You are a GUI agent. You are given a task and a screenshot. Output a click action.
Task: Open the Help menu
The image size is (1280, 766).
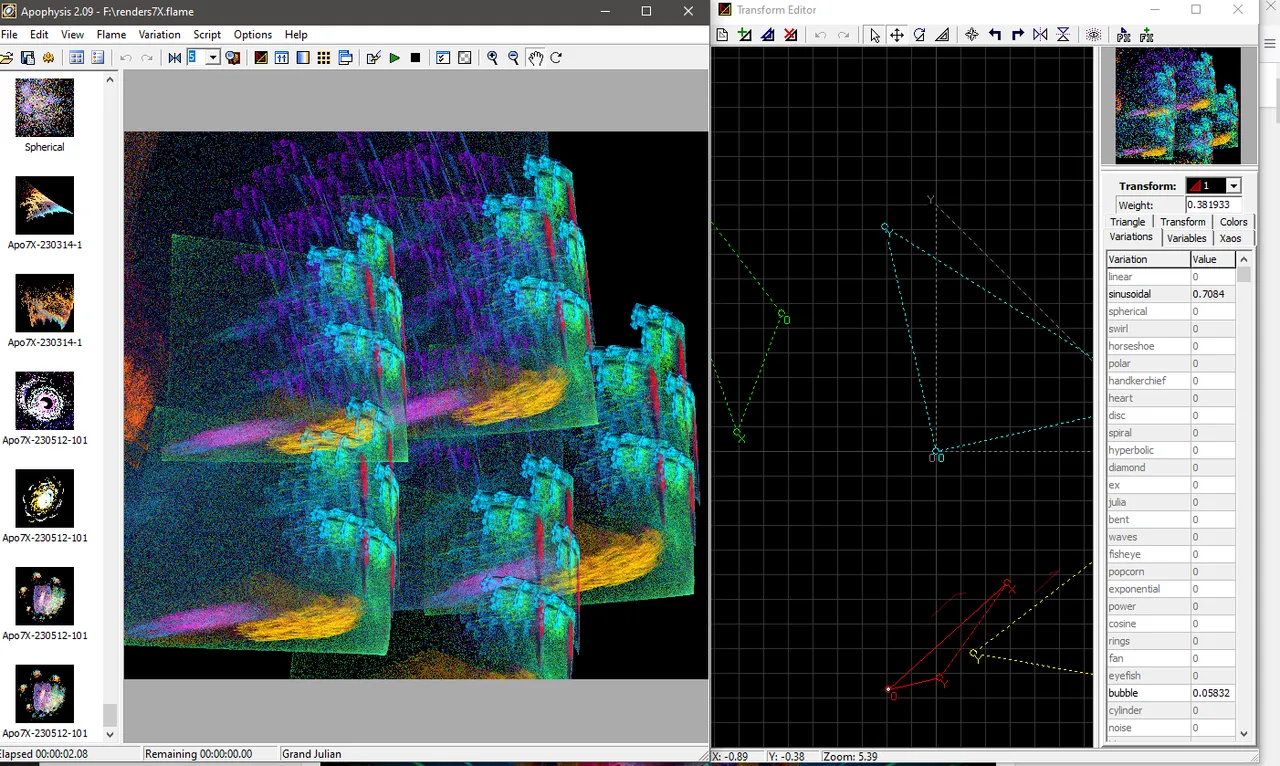[x=296, y=34]
